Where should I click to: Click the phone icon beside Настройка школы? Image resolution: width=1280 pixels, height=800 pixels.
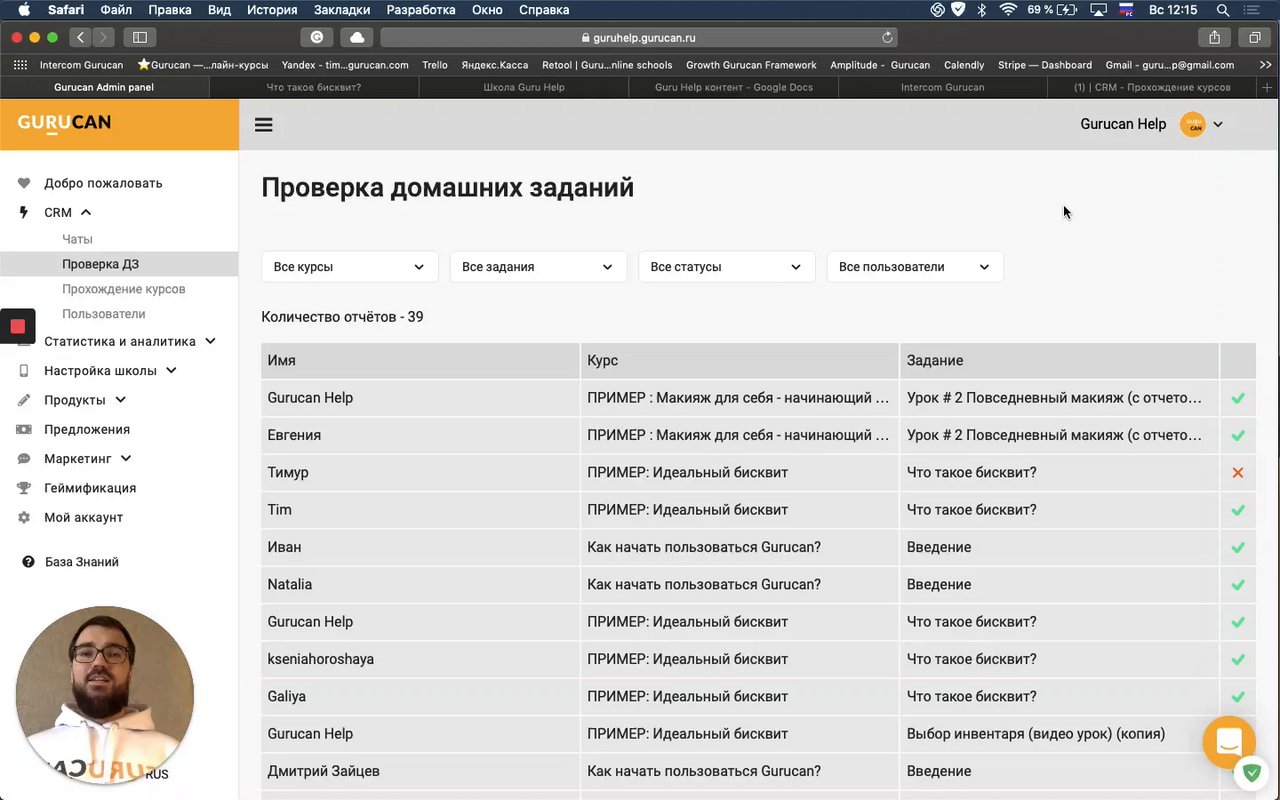24,370
